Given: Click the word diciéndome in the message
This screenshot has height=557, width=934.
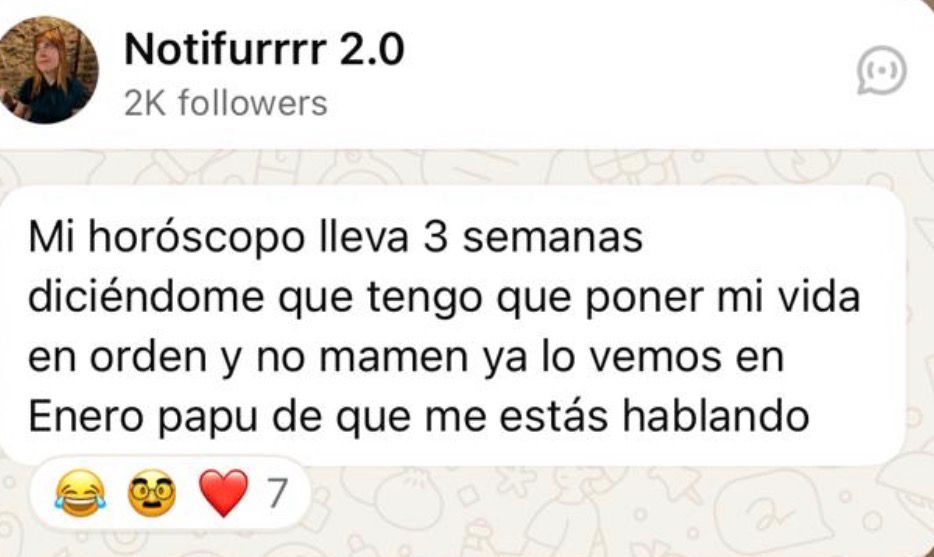Looking at the screenshot, I should pyautogui.click(x=146, y=297).
